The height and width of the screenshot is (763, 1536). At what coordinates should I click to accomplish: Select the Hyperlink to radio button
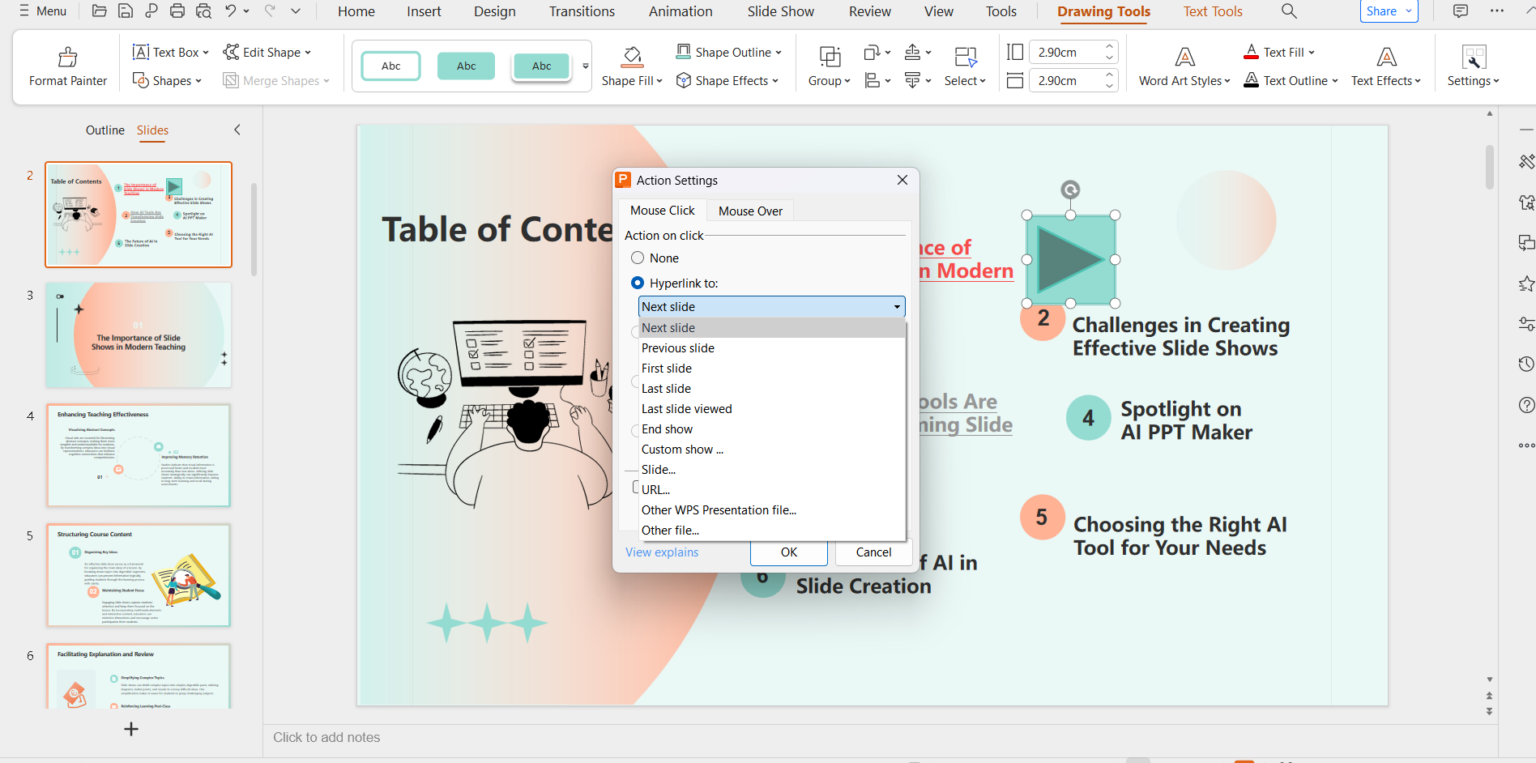pyautogui.click(x=637, y=282)
